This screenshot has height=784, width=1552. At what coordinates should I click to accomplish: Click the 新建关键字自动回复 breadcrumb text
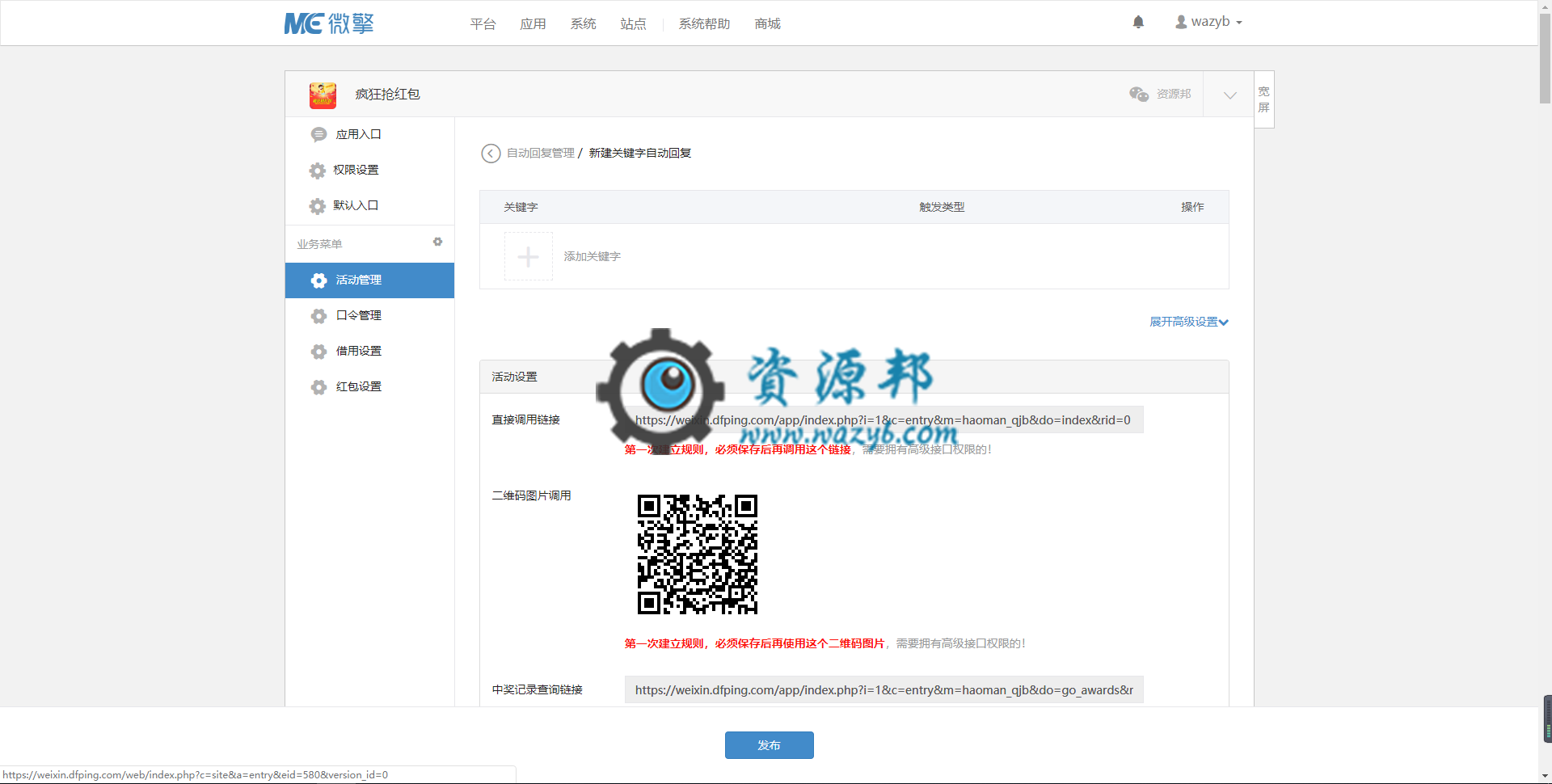[x=640, y=154]
